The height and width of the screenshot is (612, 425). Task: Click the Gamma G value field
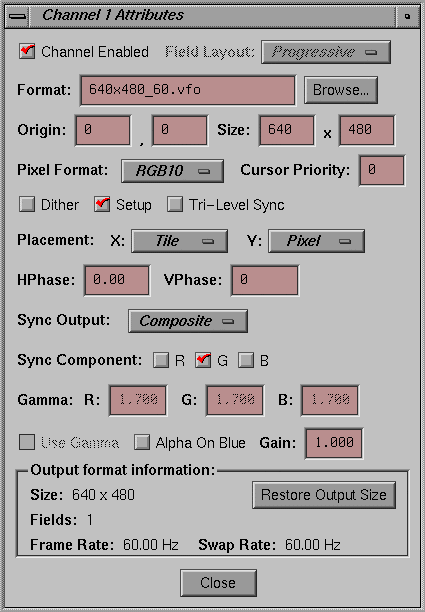pos(235,400)
